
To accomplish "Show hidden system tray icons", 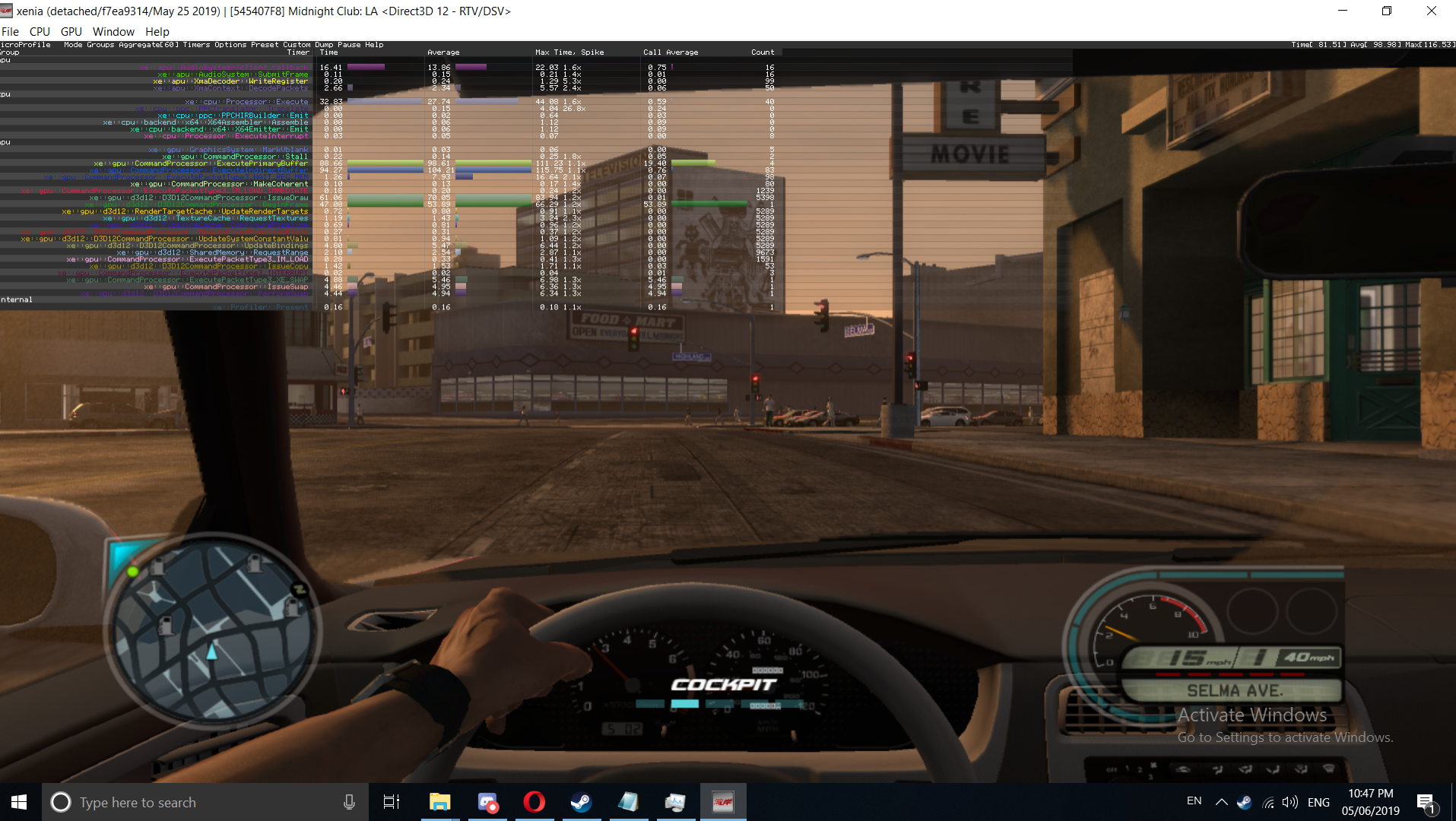I will click(x=1222, y=802).
